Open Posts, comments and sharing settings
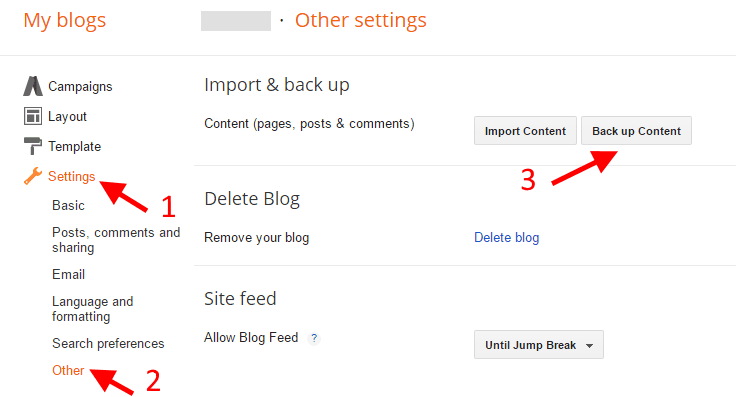Image resolution: width=736 pixels, height=397 pixels. coord(116,240)
